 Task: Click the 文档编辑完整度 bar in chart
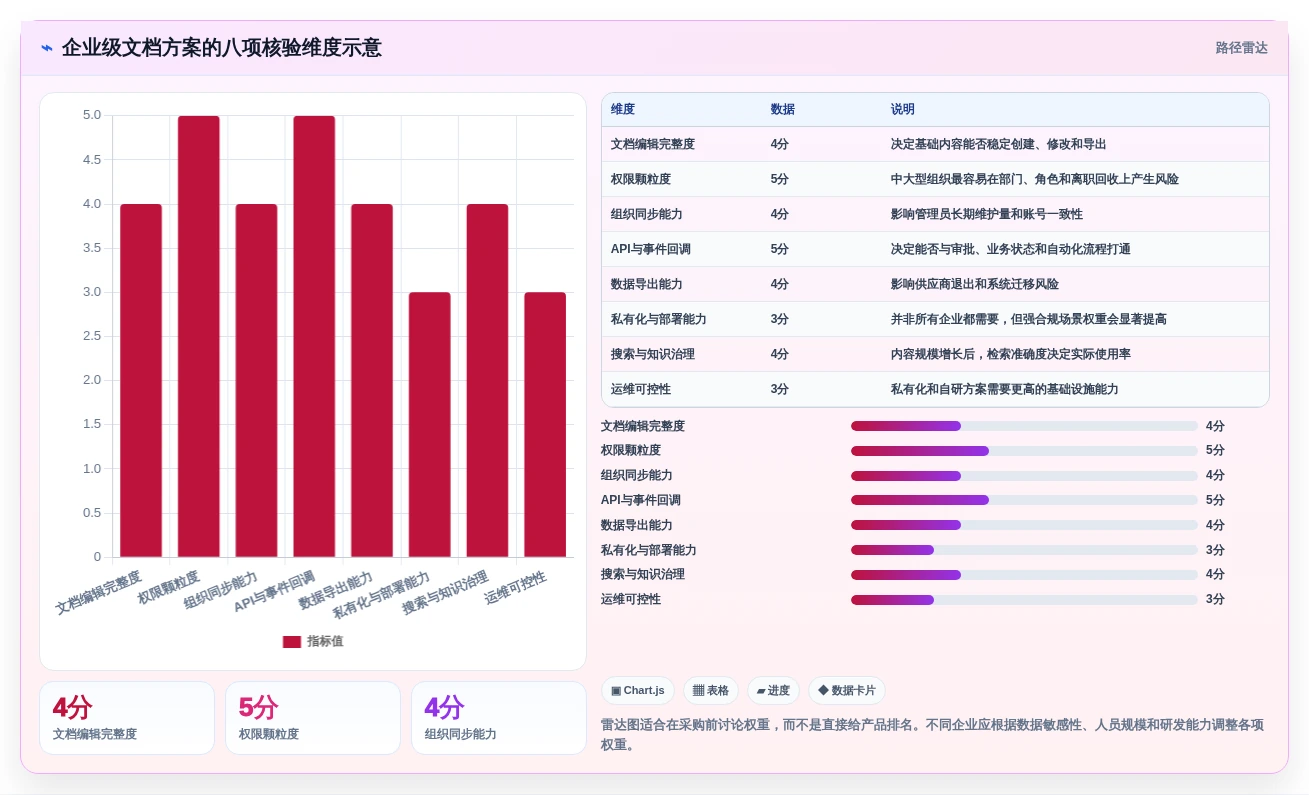pyautogui.click(x=141, y=381)
